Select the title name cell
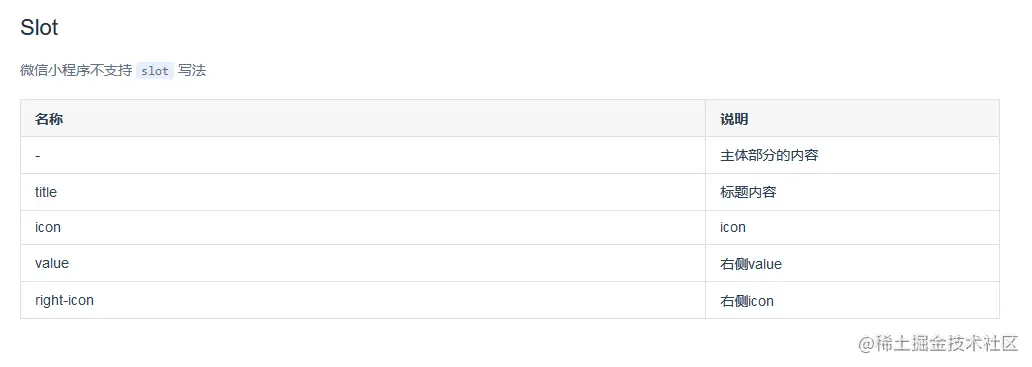The image size is (1032, 367). (x=363, y=192)
